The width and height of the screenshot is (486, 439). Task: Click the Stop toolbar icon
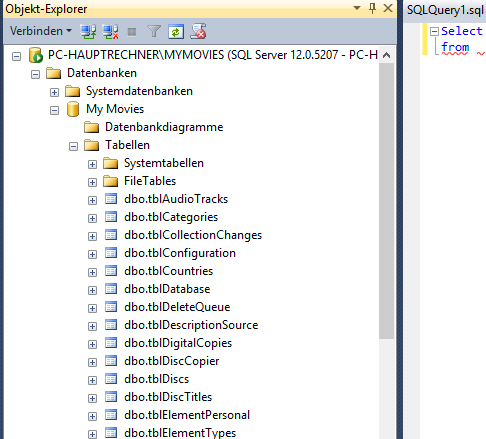[x=132, y=32]
